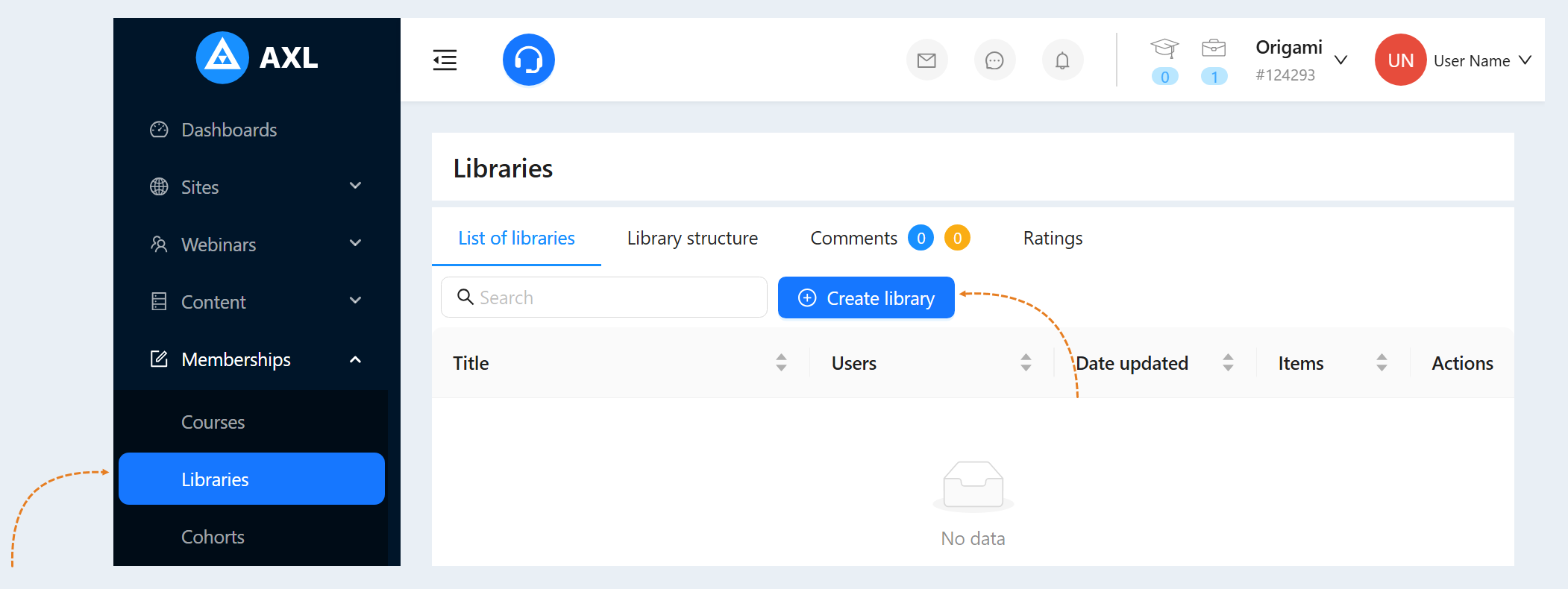
Task: Open the chat messages bubble icon
Action: pos(994,60)
